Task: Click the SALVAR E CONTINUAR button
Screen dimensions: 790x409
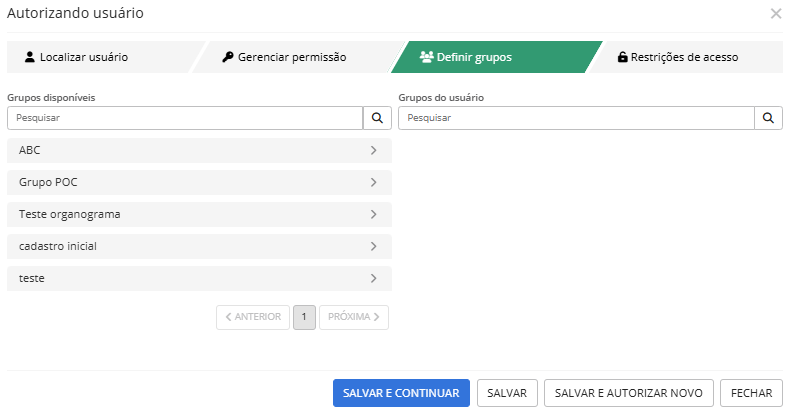Action: point(401,393)
